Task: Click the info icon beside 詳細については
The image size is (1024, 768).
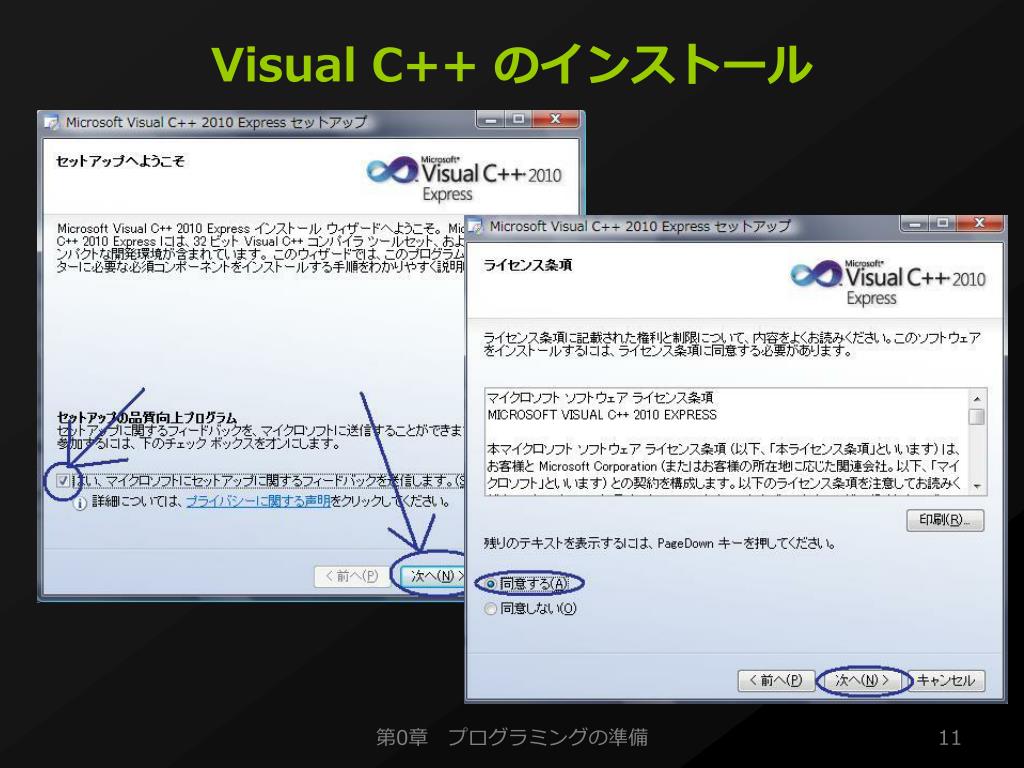Action: [79, 503]
